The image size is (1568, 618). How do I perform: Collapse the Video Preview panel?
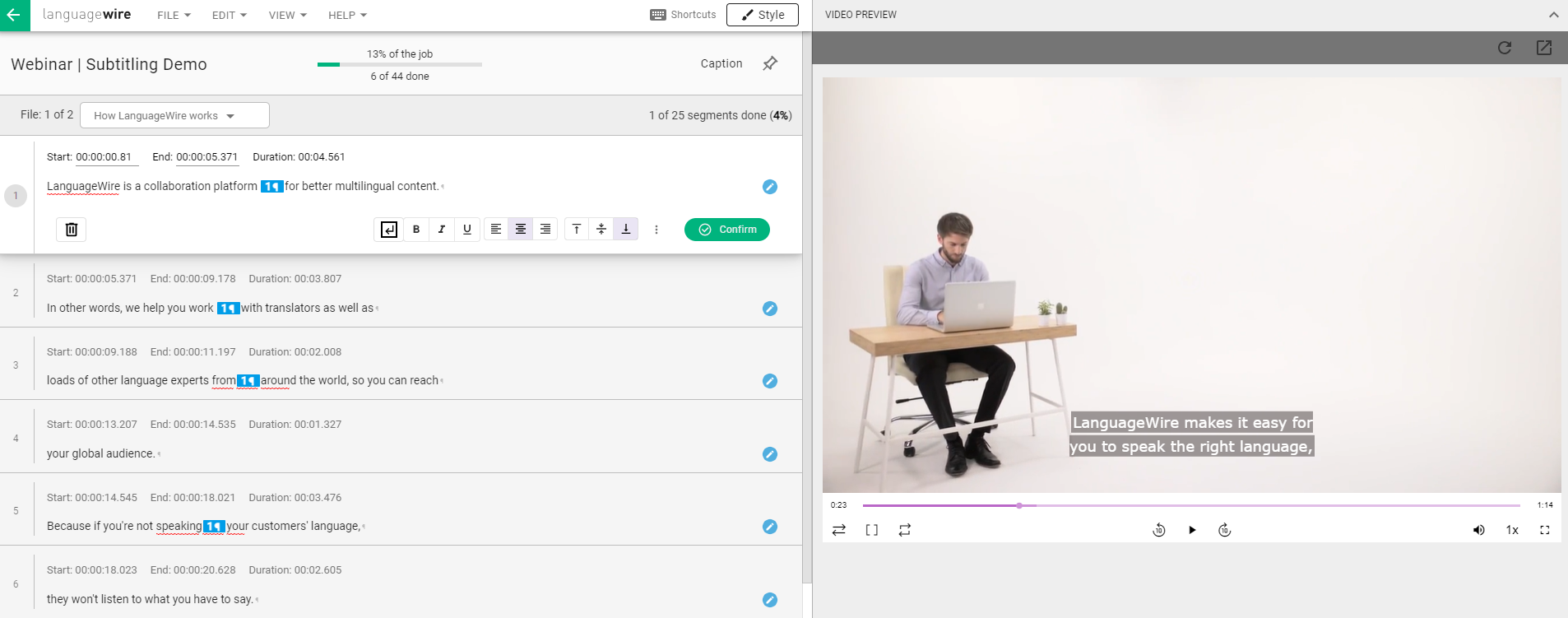click(x=1553, y=15)
